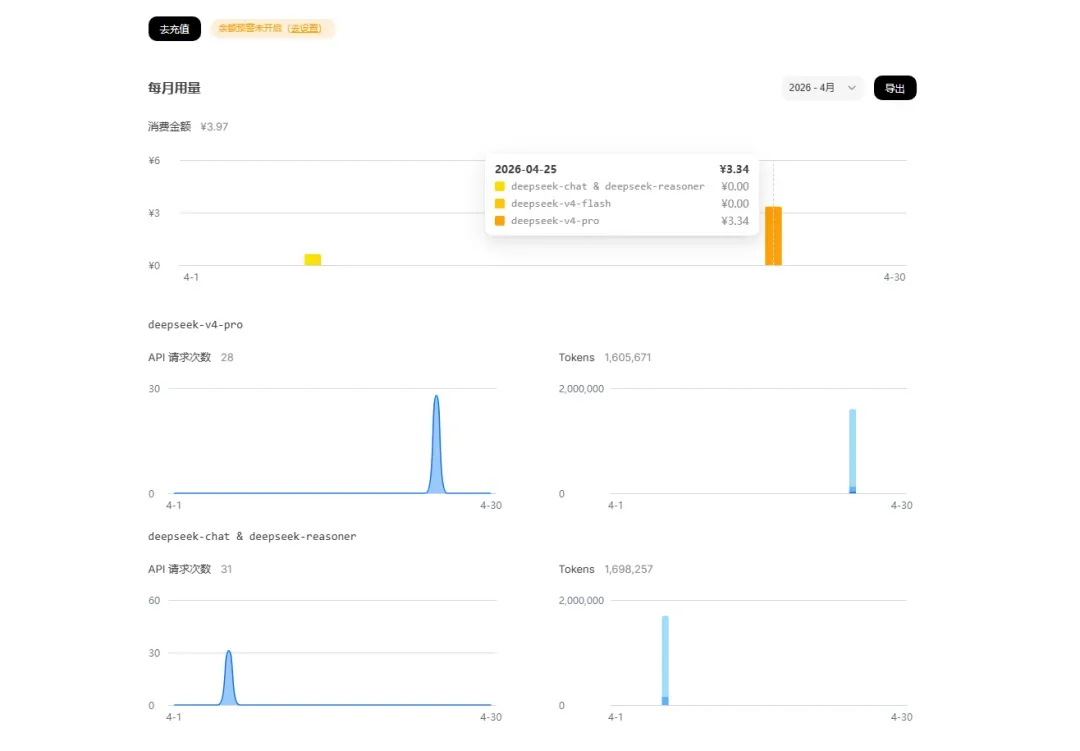Click the orange deepseek-v4-pro legend swatch
Image resolution: width=1080 pixels, height=751 pixels.
(499, 220)
